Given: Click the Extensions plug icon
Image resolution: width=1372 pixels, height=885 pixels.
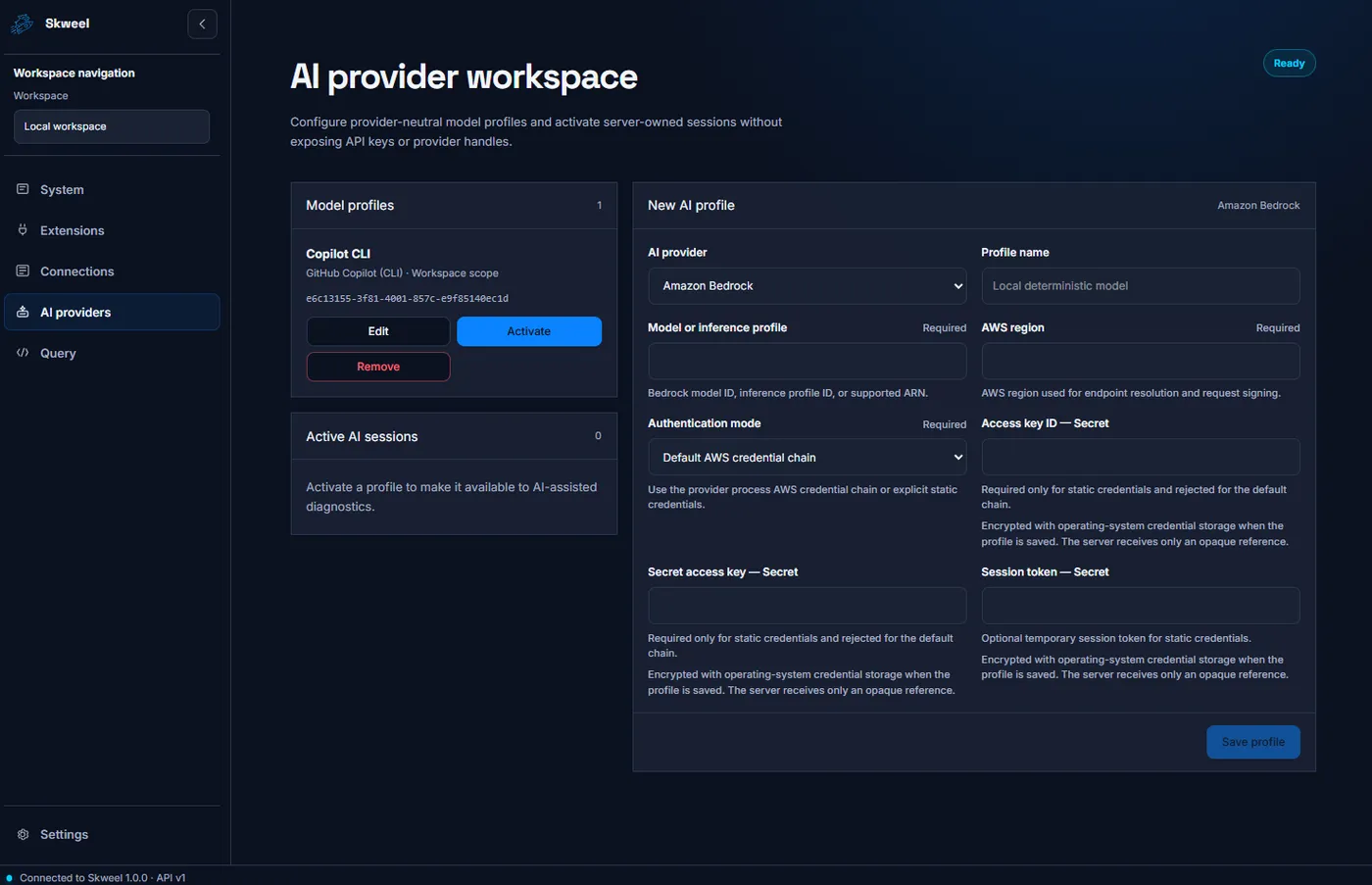Looking at the screenshot, I should click(x=23, y=230).
